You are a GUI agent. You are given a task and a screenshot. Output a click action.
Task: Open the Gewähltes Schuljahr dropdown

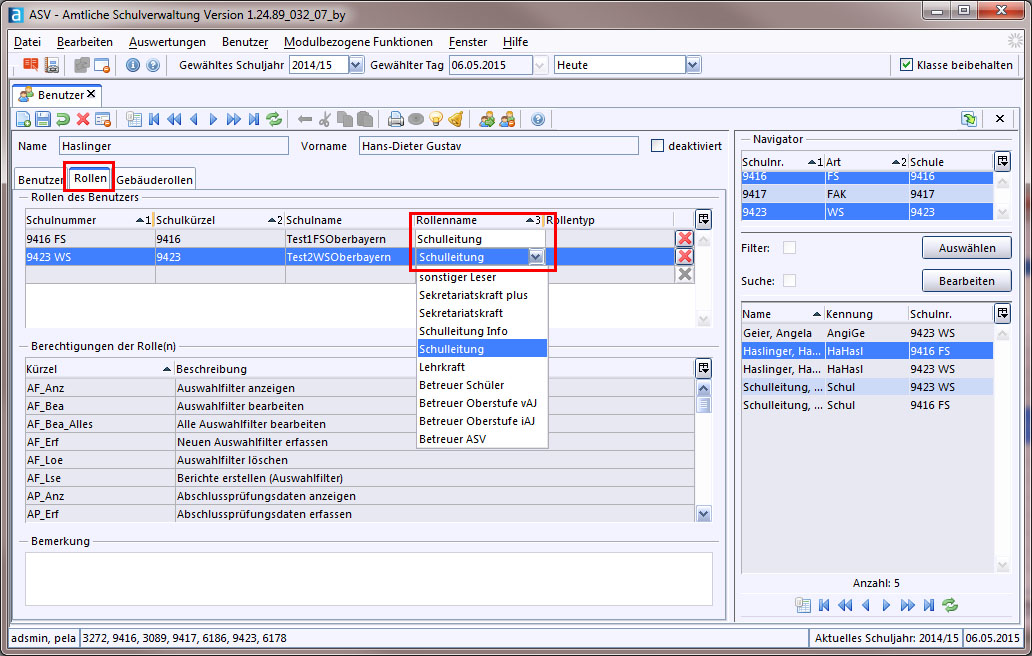tap(356, 64)
